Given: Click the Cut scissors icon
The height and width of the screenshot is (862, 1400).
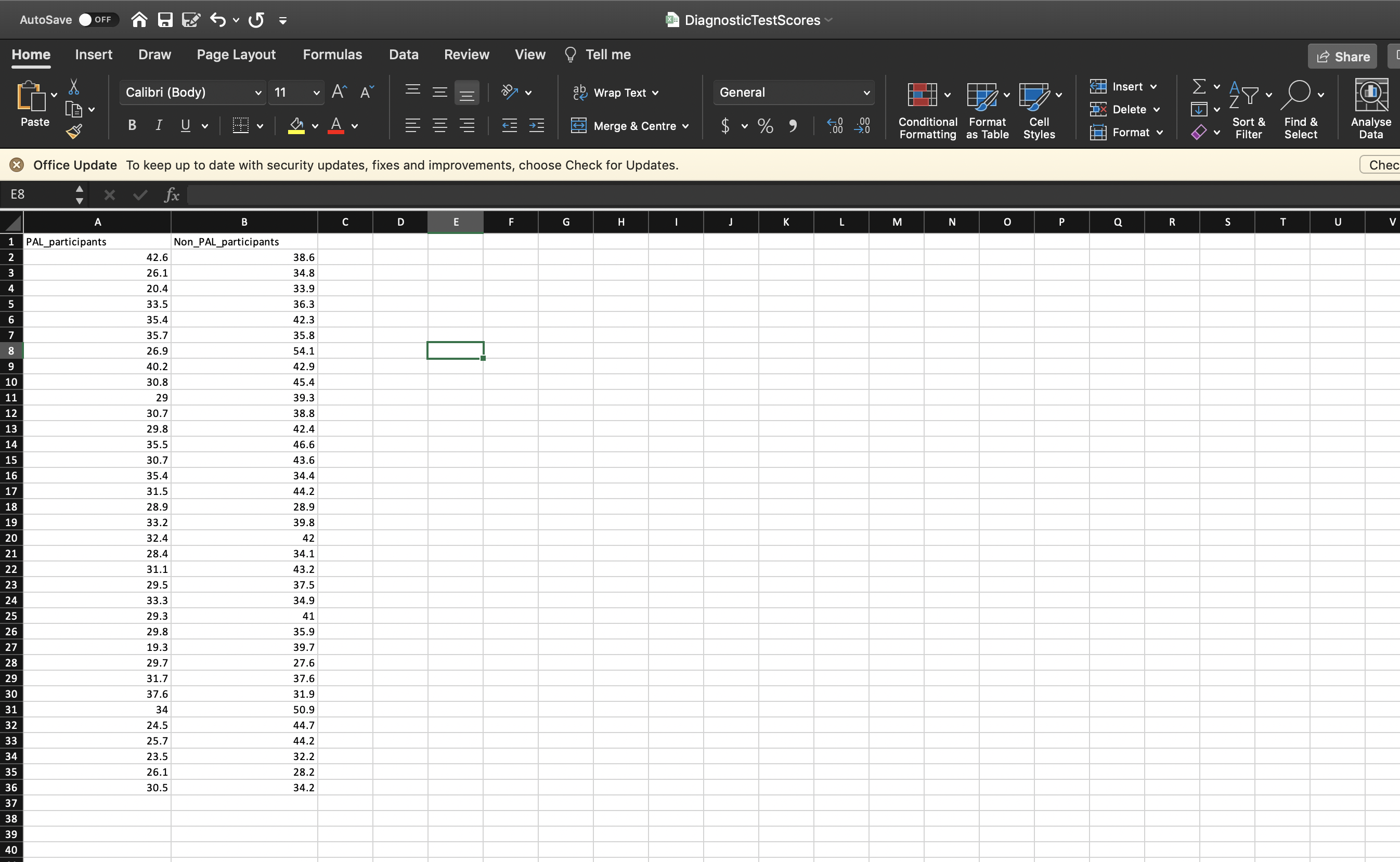Looking at the screenshot, I should point(73,87).
